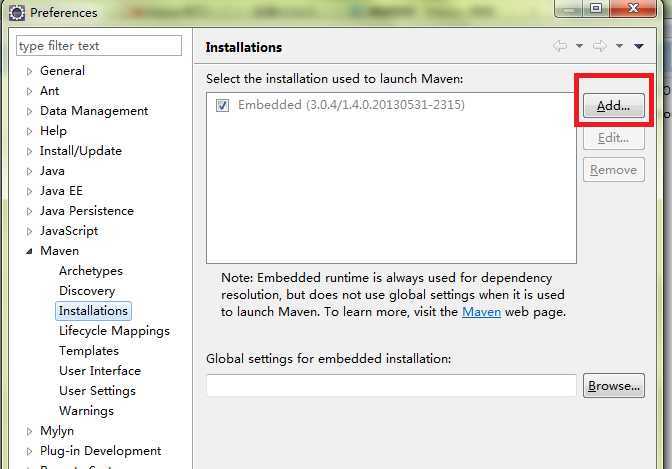Image resolution: width=672 pixels, height=469 pixels.
Task: Select Warnings under Maven
Action: [86, 411]
